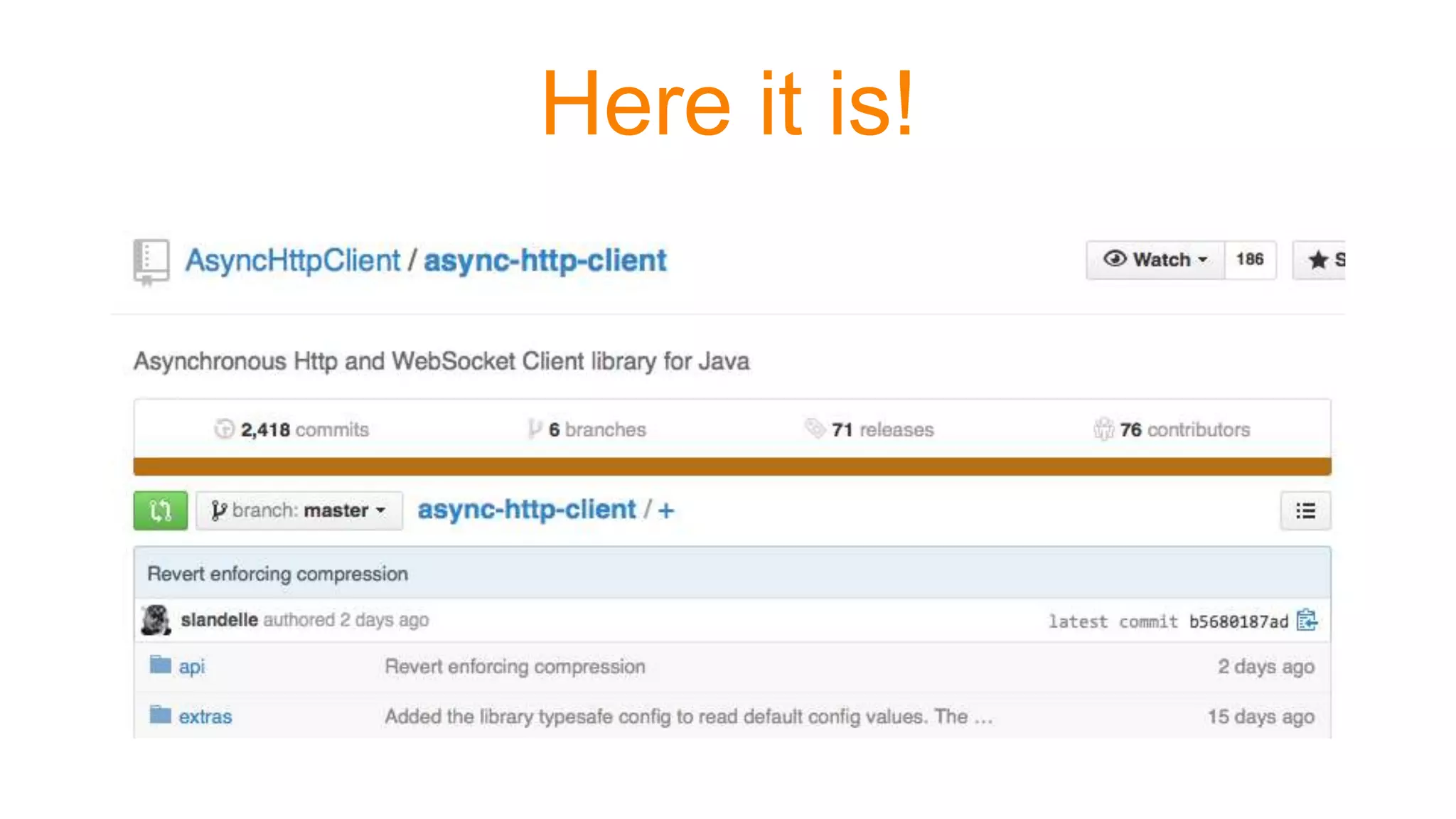1456x819 pixels.
Task: View the 76 contributors
Action: pos(1172,429)
